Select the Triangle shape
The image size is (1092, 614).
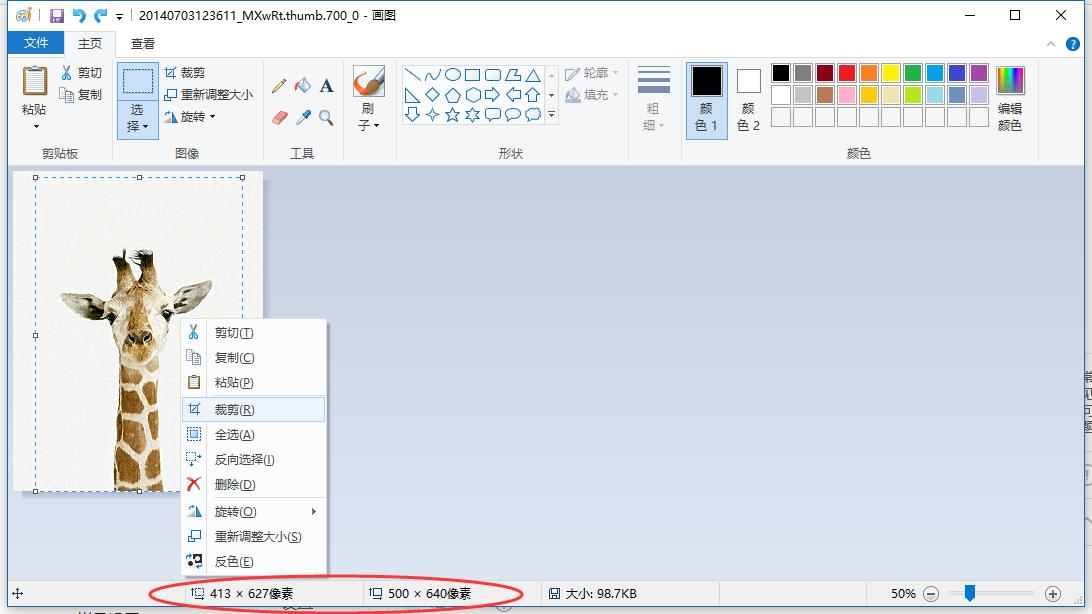tap(533, 75)
